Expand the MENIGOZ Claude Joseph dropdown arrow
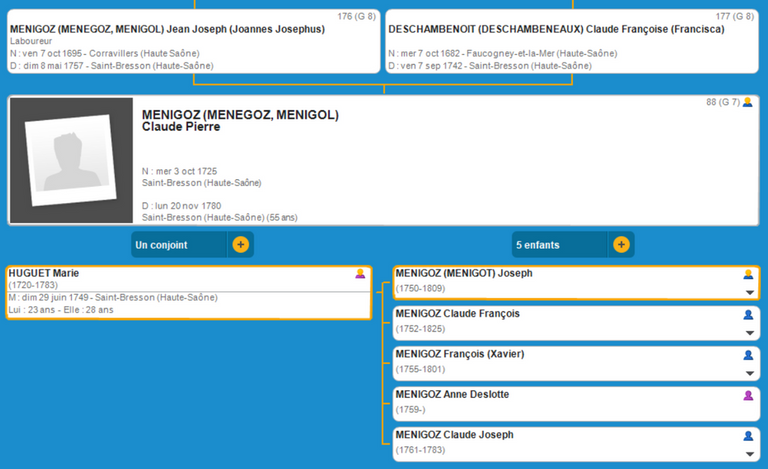Image resolution: width=768 pixels, height=469 pixels. pyautogui.click(x=749, y=455)
